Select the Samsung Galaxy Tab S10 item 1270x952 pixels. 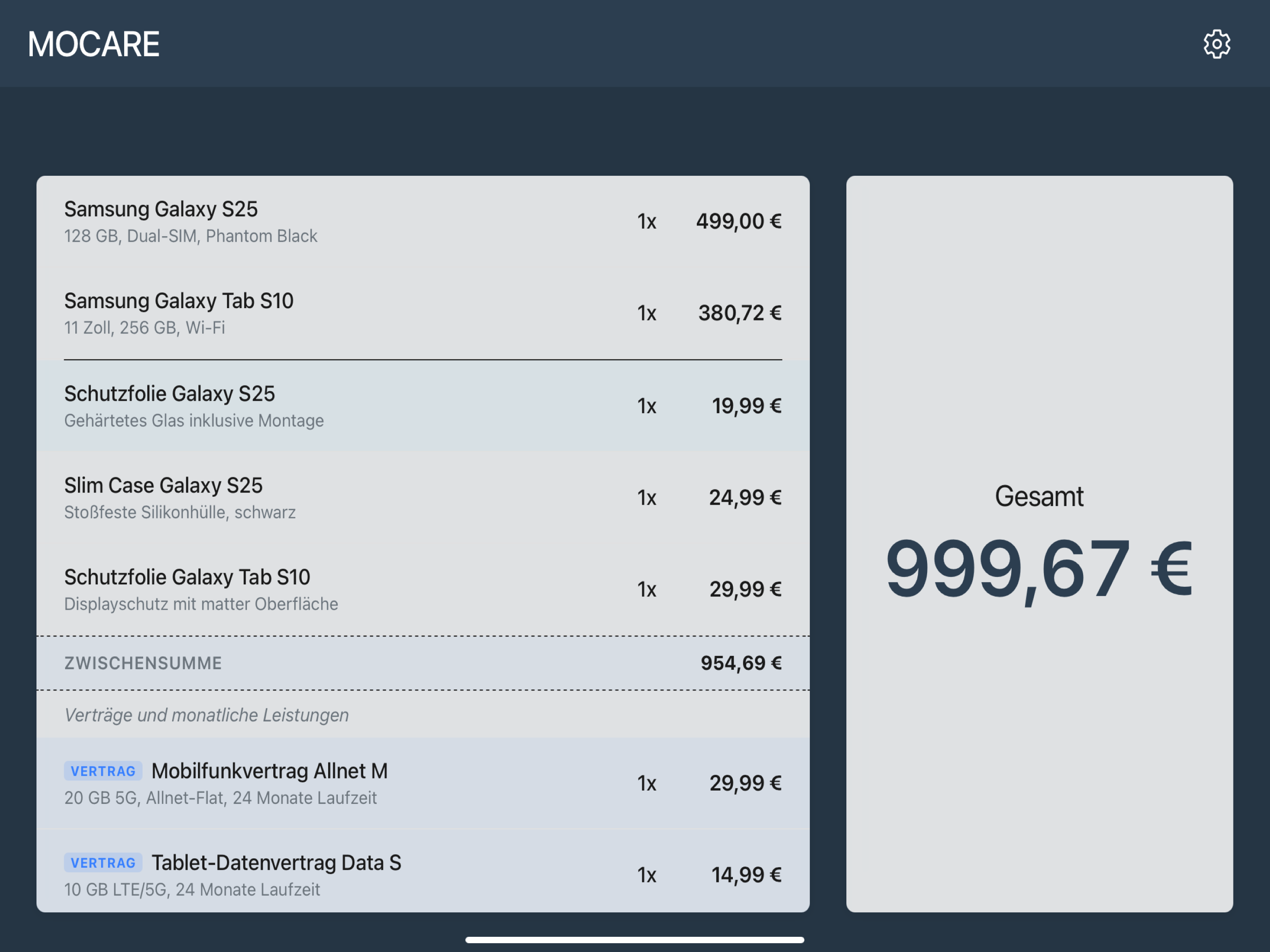click(423, 313)
